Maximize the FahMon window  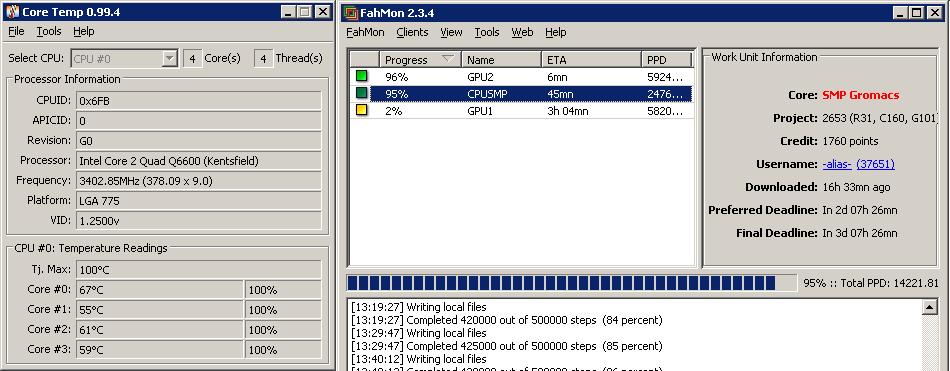click(917, 13)
